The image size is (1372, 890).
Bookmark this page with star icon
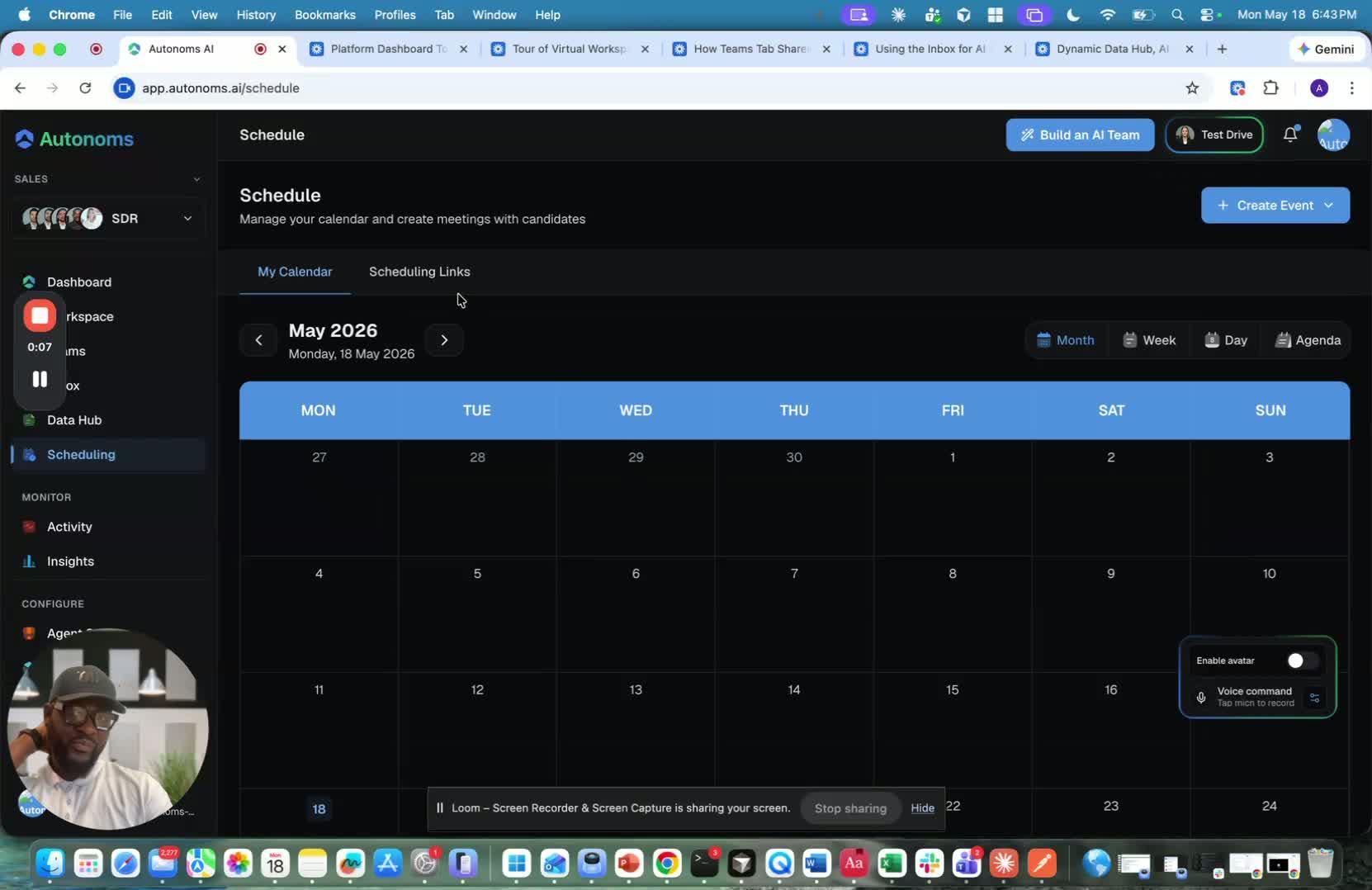coord(1192,88)
